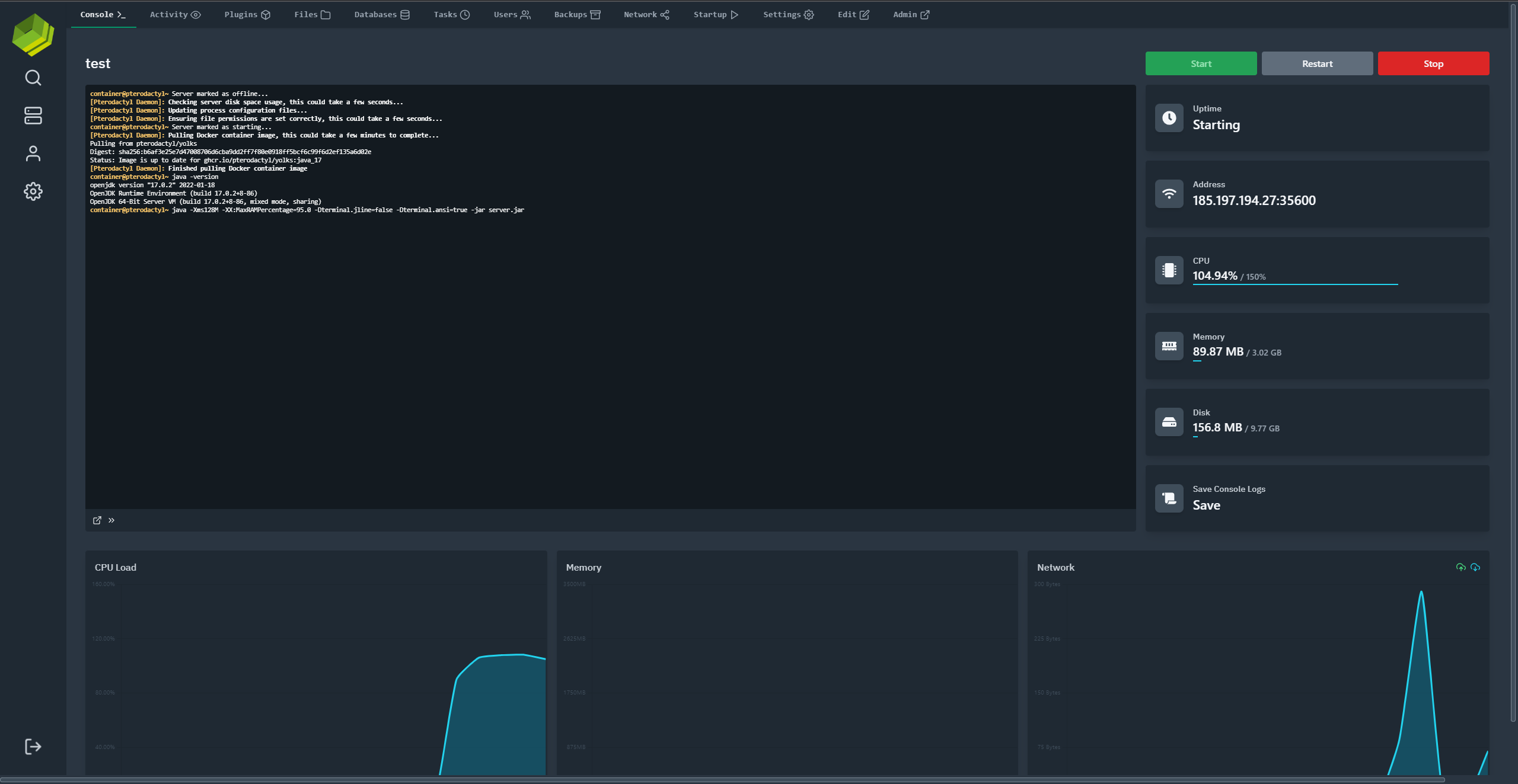Open the Startup tab

[716, 15]
